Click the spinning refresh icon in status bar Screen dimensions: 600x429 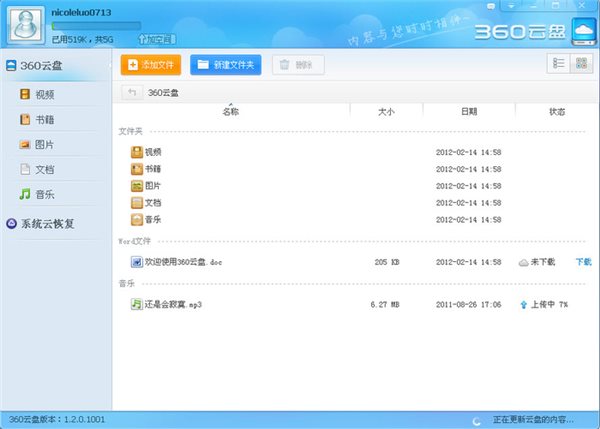pos(477,421)
